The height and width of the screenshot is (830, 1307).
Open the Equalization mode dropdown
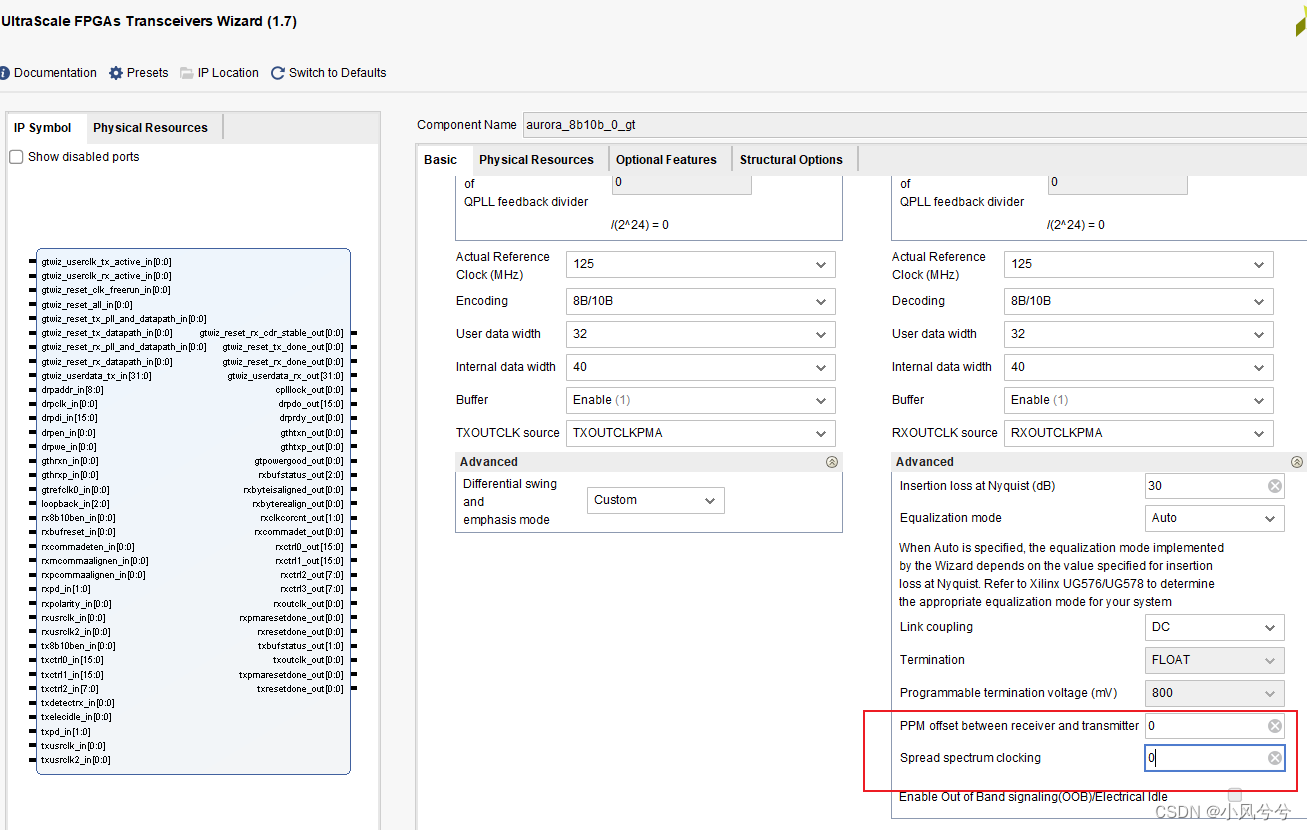tap(1215, 518)
